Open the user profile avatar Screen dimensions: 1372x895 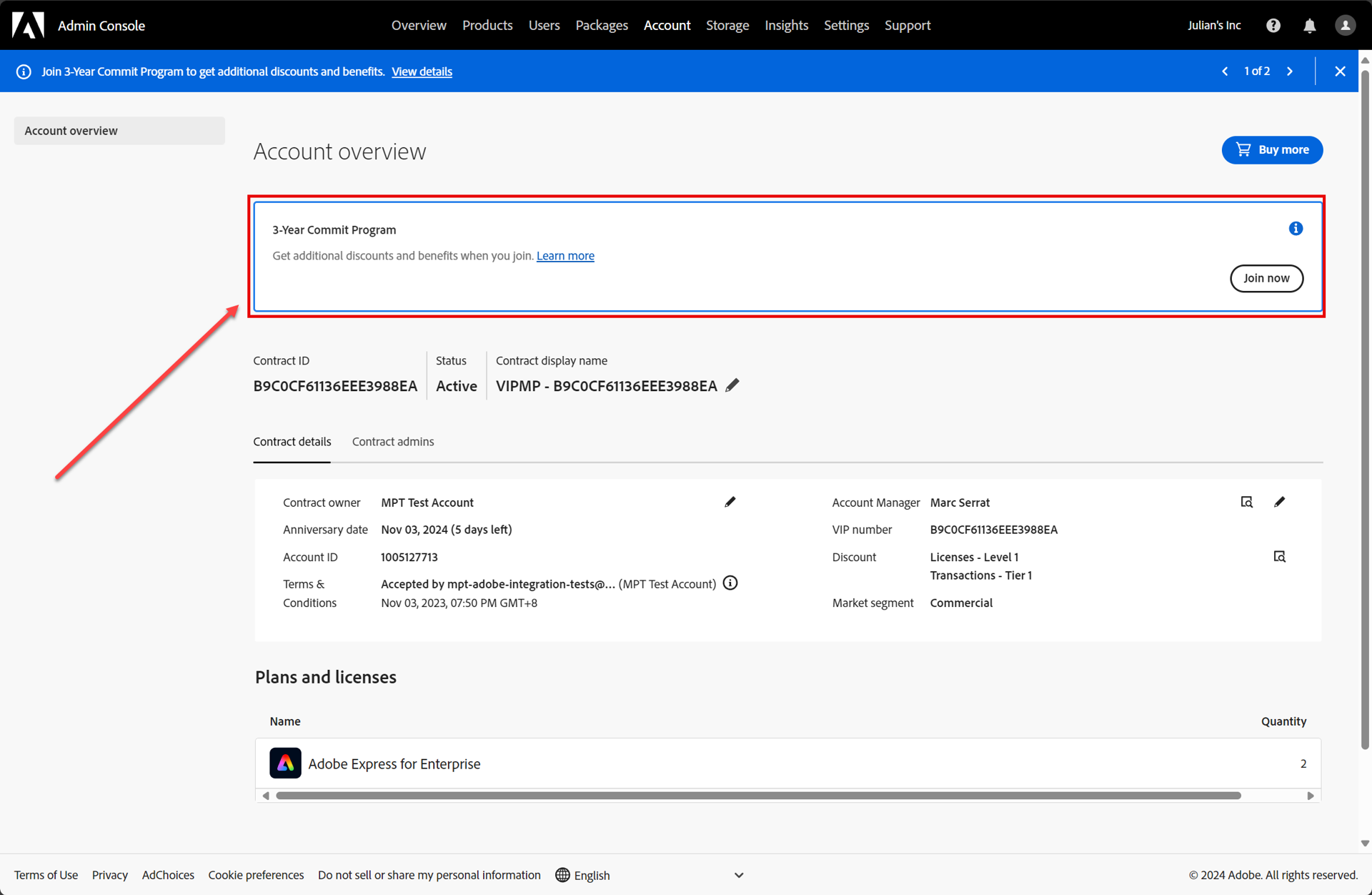[1345, 26]
